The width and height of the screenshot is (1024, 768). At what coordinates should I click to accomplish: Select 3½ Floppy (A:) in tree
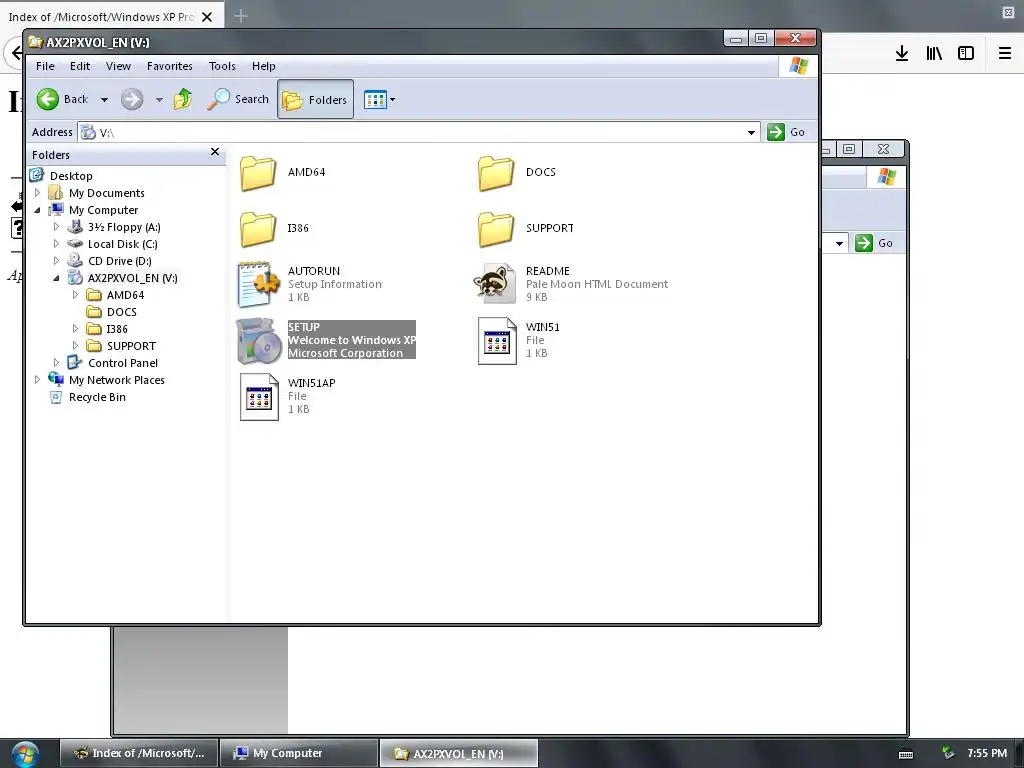[124, 227]
